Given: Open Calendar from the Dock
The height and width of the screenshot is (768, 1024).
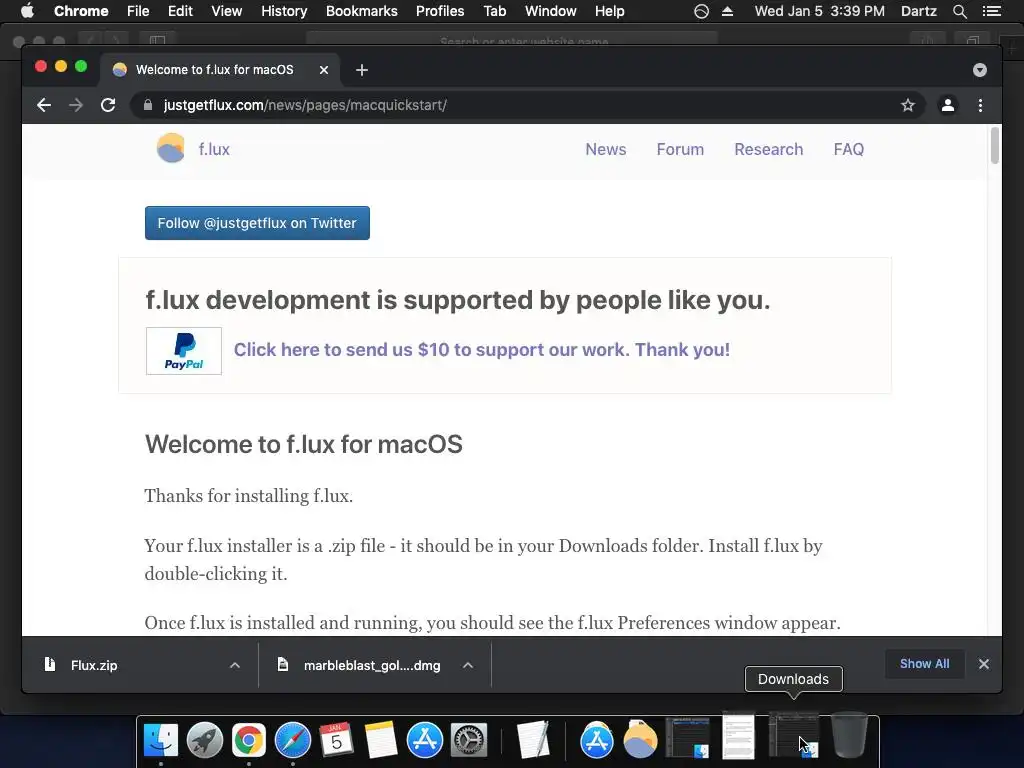Looking at the screenshot, I should tap(336, 740).
